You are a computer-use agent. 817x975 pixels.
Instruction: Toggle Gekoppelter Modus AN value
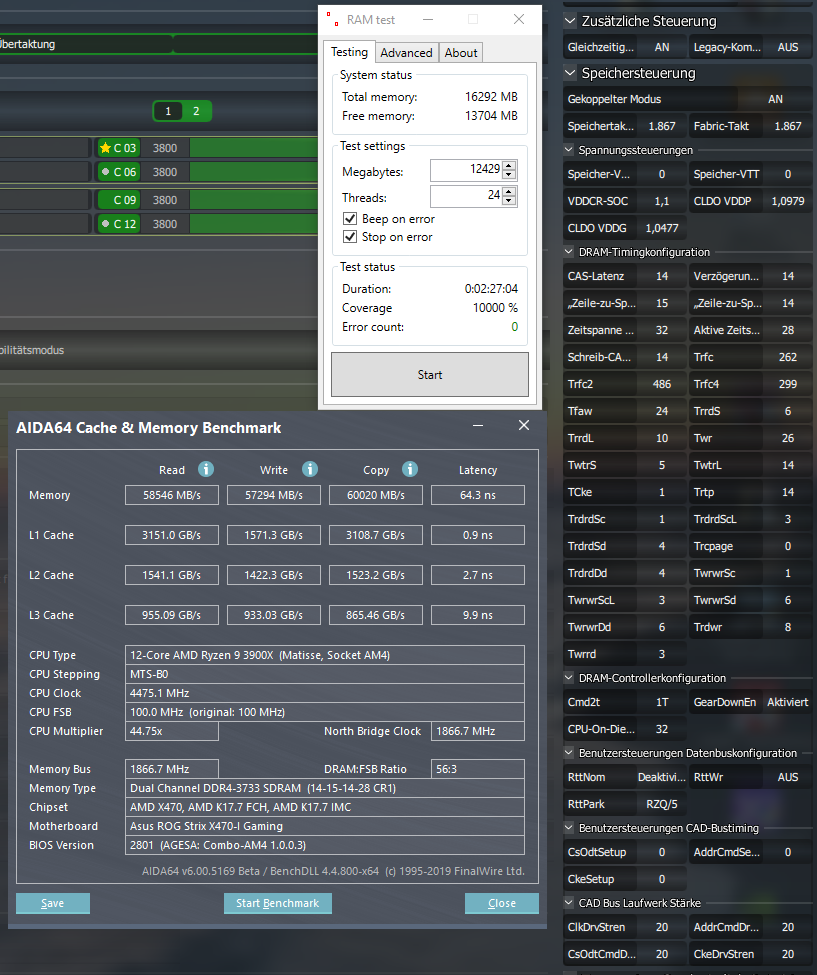(775, 99)
